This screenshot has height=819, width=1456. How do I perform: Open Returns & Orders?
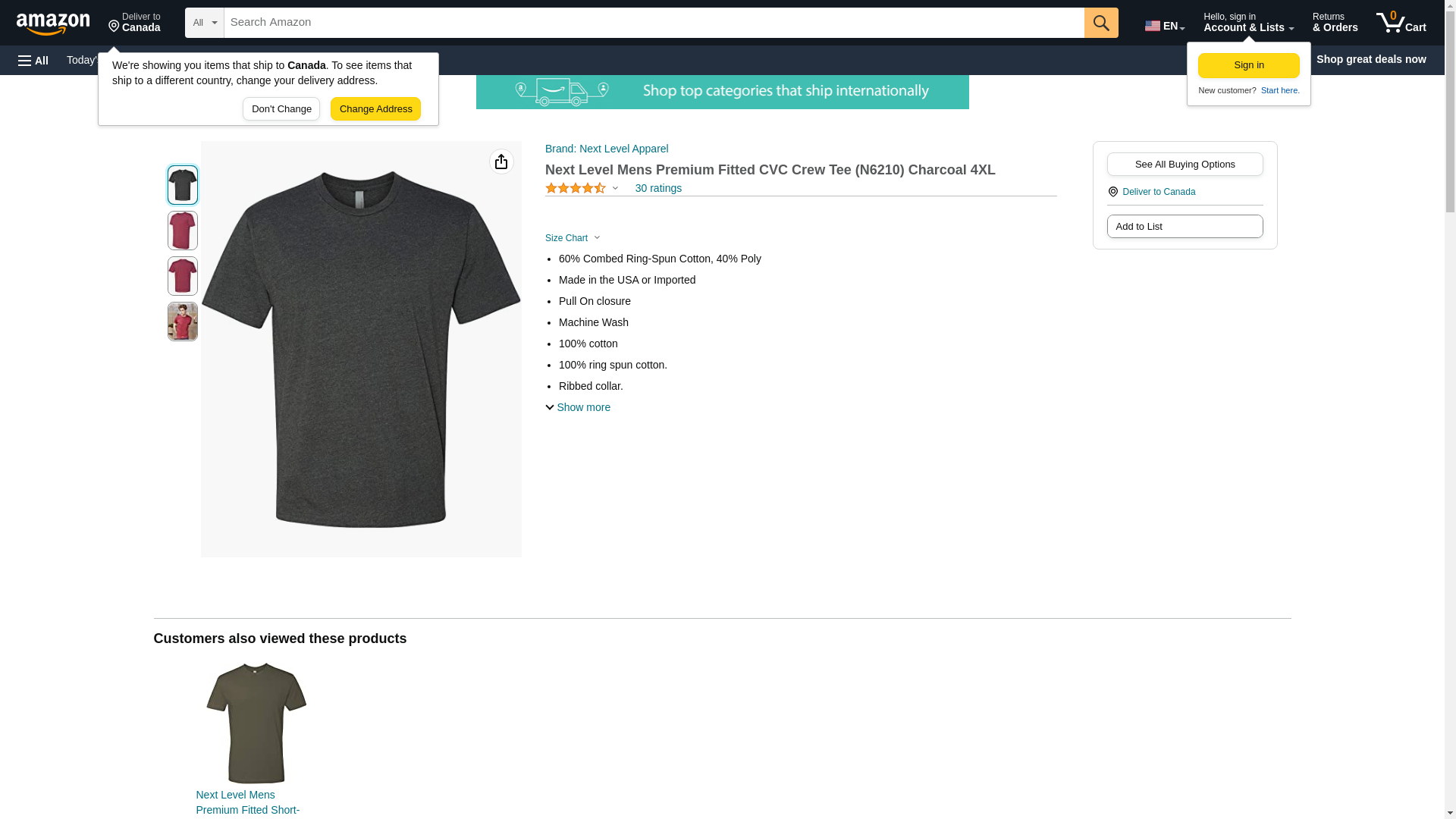1335,23
